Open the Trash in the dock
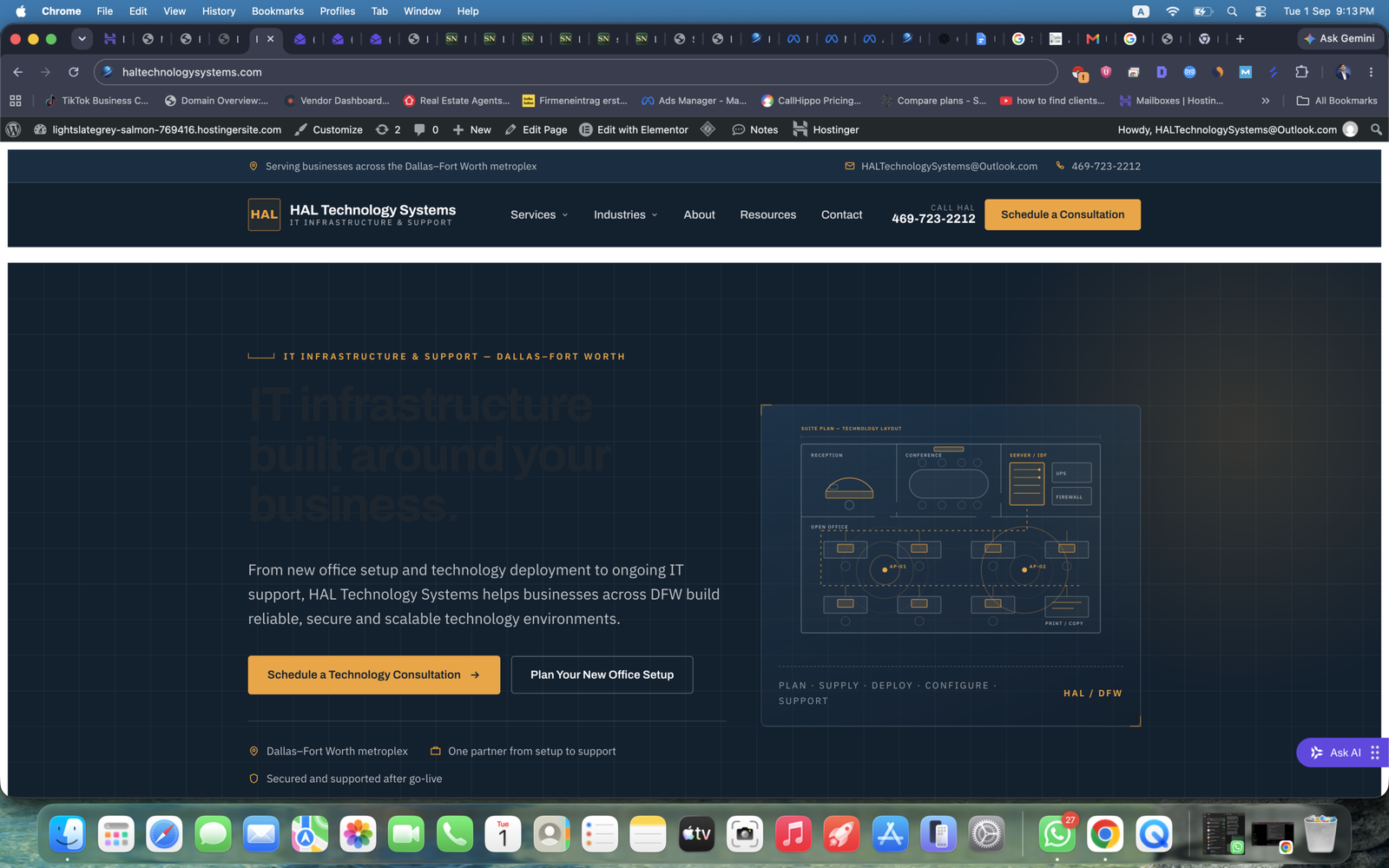Viewport: 1389px width, 868px height. (x=1320, y=834)
